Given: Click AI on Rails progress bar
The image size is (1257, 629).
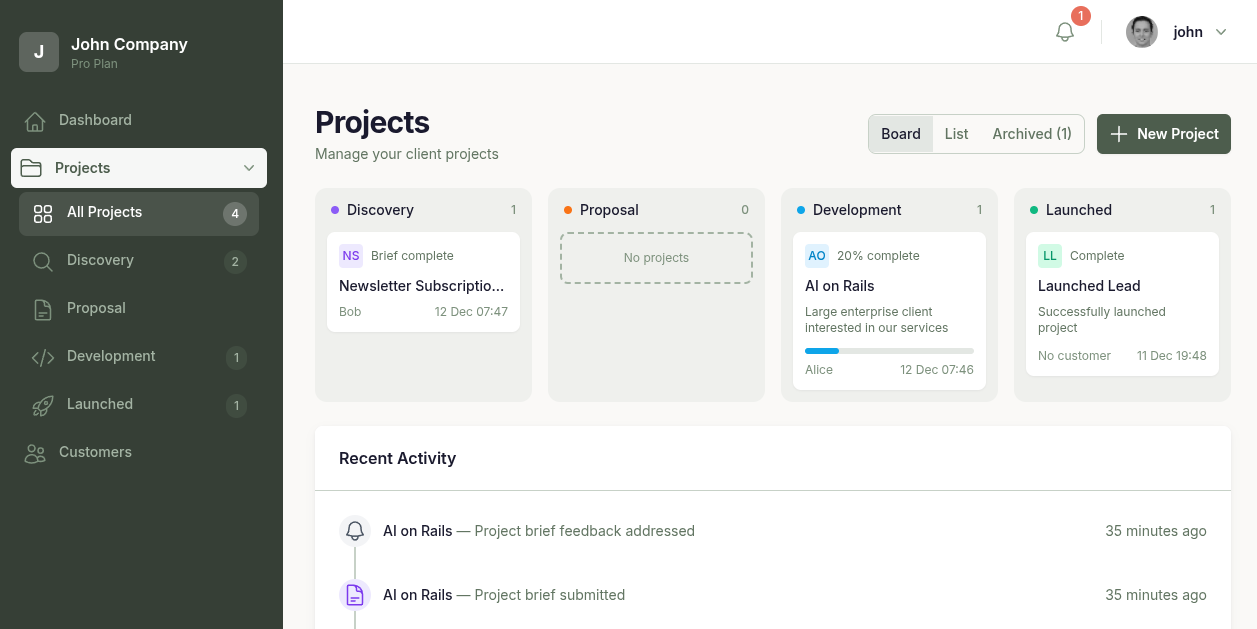Looking at the screenshot, I should click(x=889, y=351).
